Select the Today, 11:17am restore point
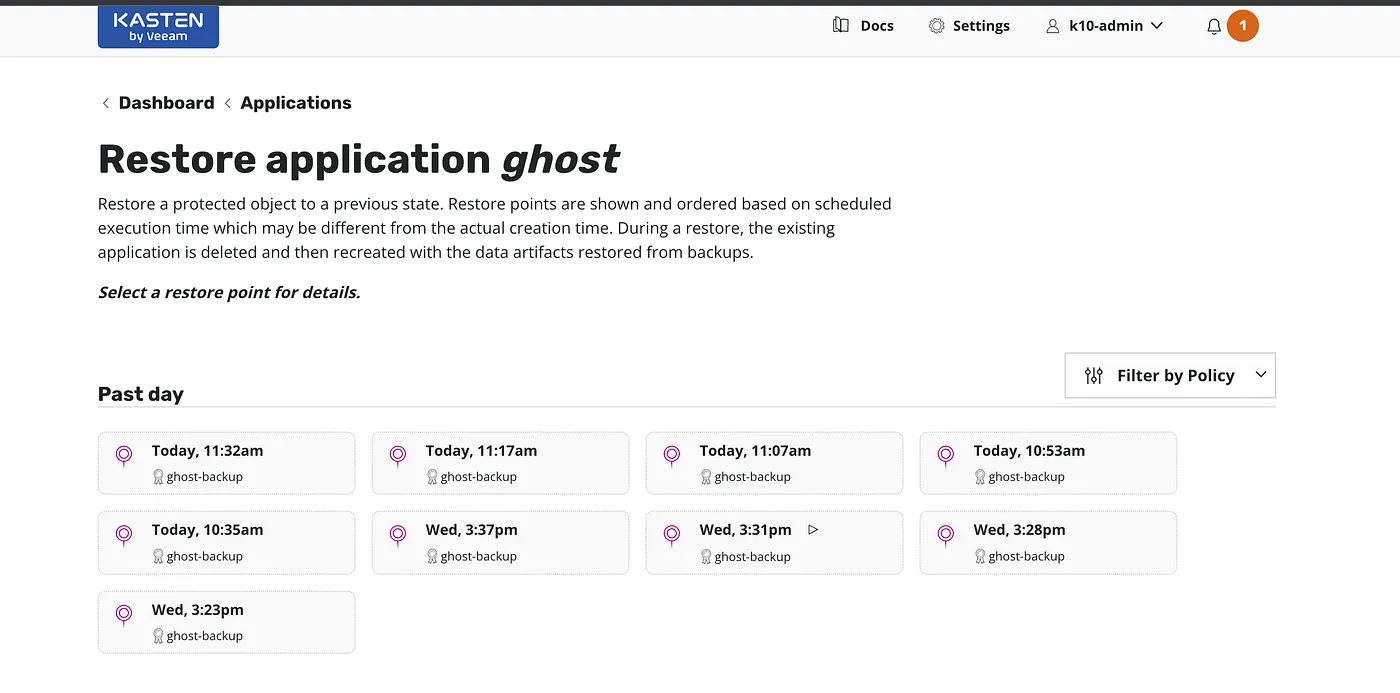The width and height of the screenshot is (1400, 693). point(500,463)
